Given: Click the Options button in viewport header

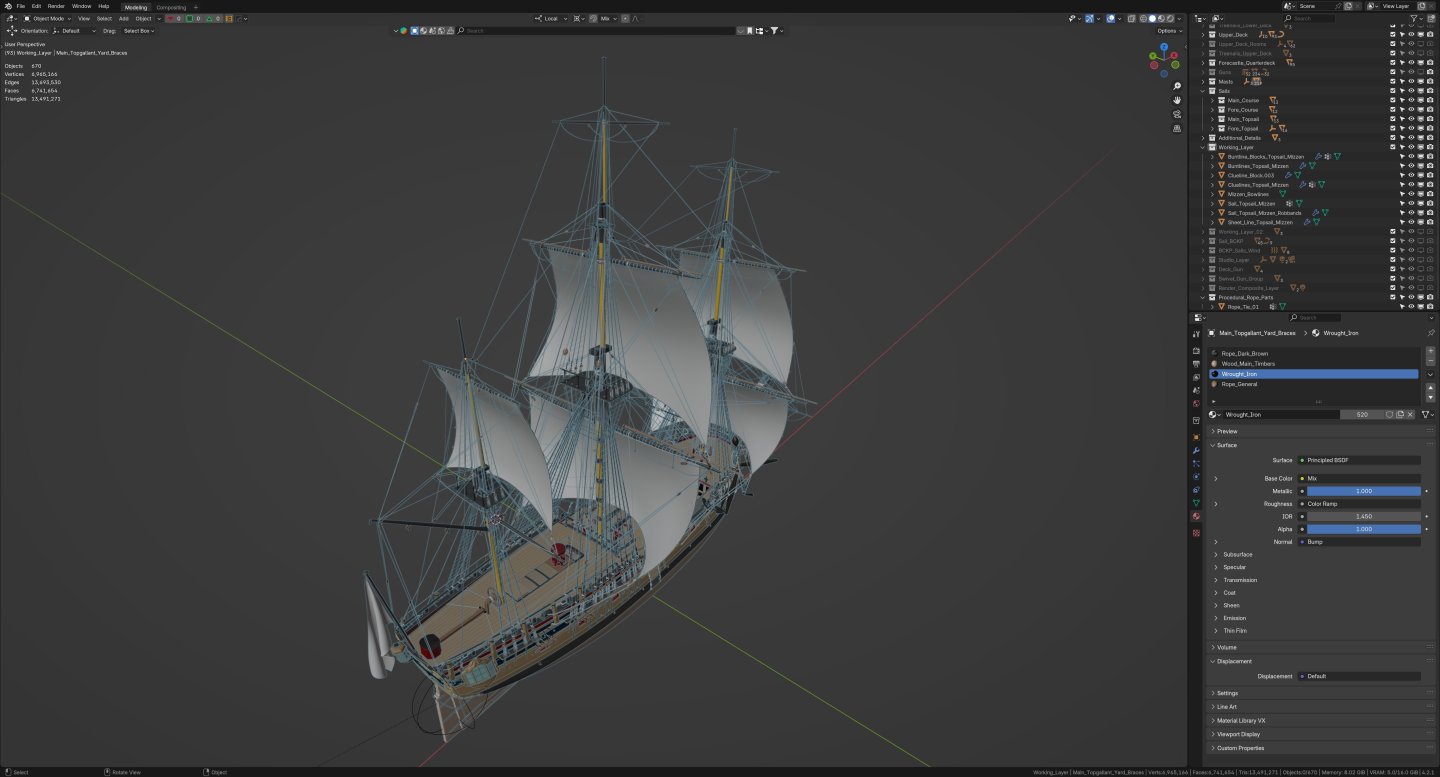Looking at the screenshot, I should pyautogui.click(x=1168, y=31).
